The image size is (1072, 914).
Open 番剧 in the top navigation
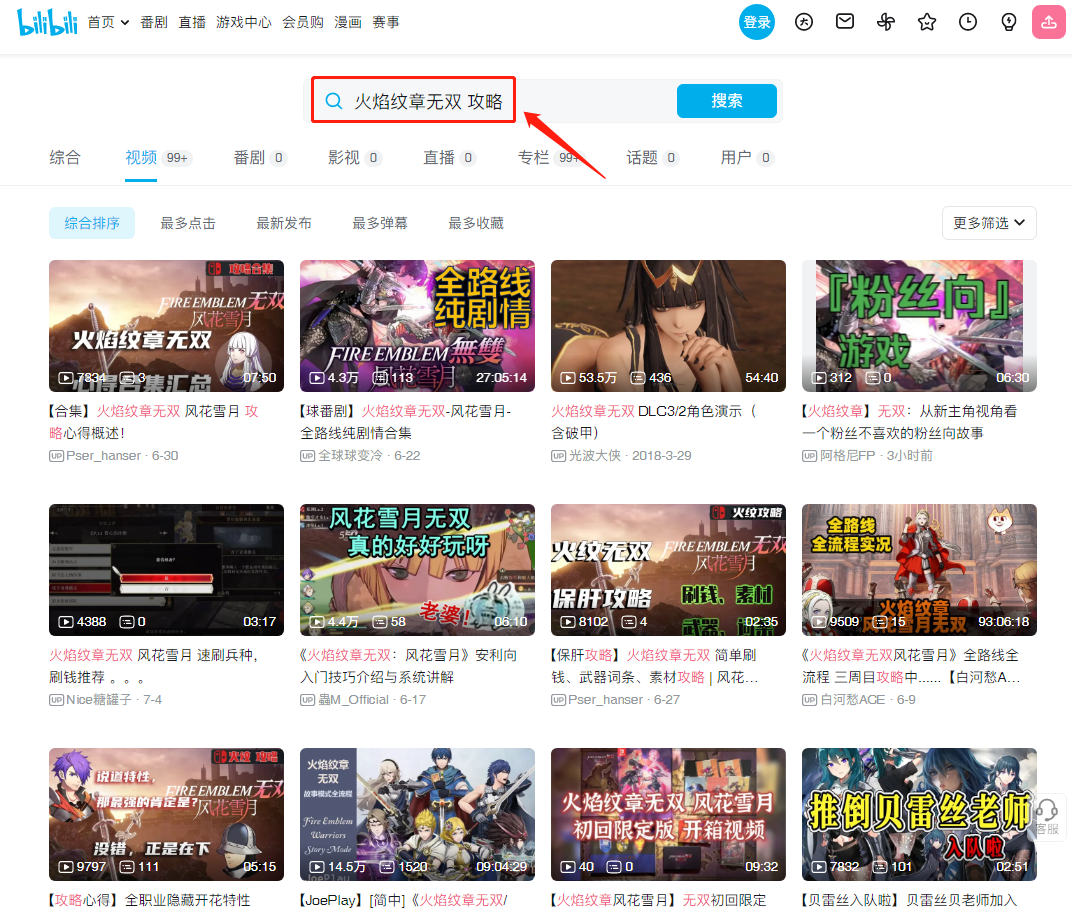154,23
